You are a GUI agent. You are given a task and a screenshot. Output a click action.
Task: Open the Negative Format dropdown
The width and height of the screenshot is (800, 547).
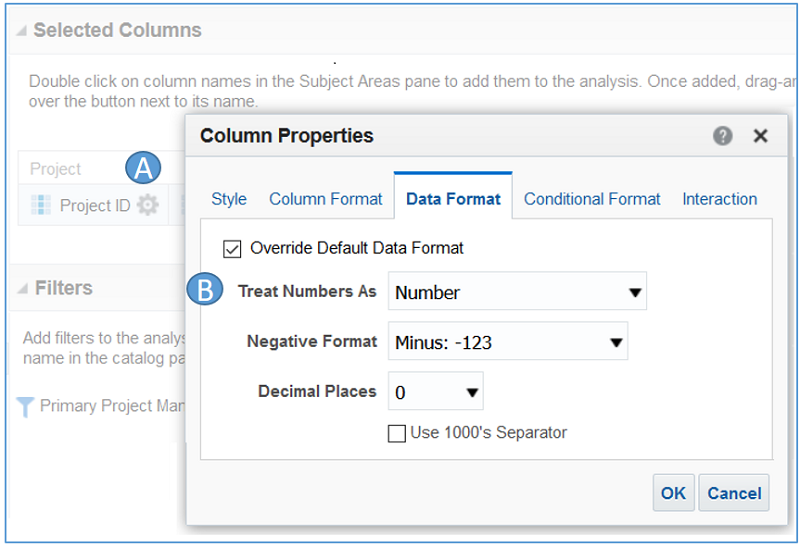[x=507, y=342]
